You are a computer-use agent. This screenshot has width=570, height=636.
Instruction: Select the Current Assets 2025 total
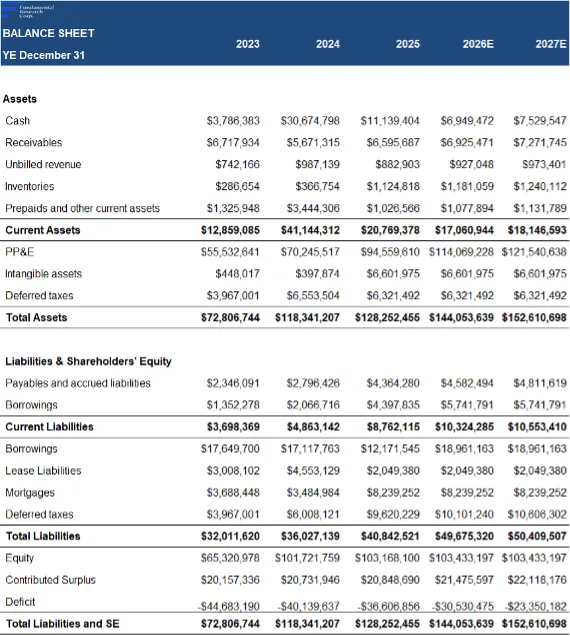coord(390,230)
